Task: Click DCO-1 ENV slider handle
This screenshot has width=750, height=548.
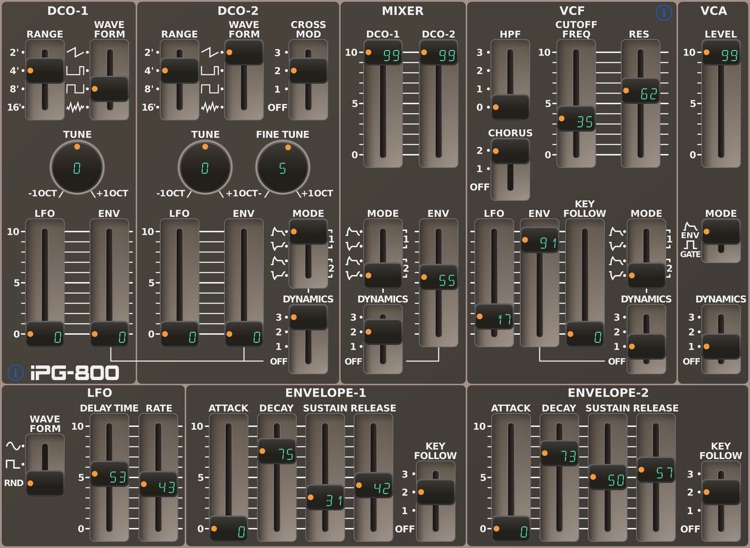Action: (110, 334)
